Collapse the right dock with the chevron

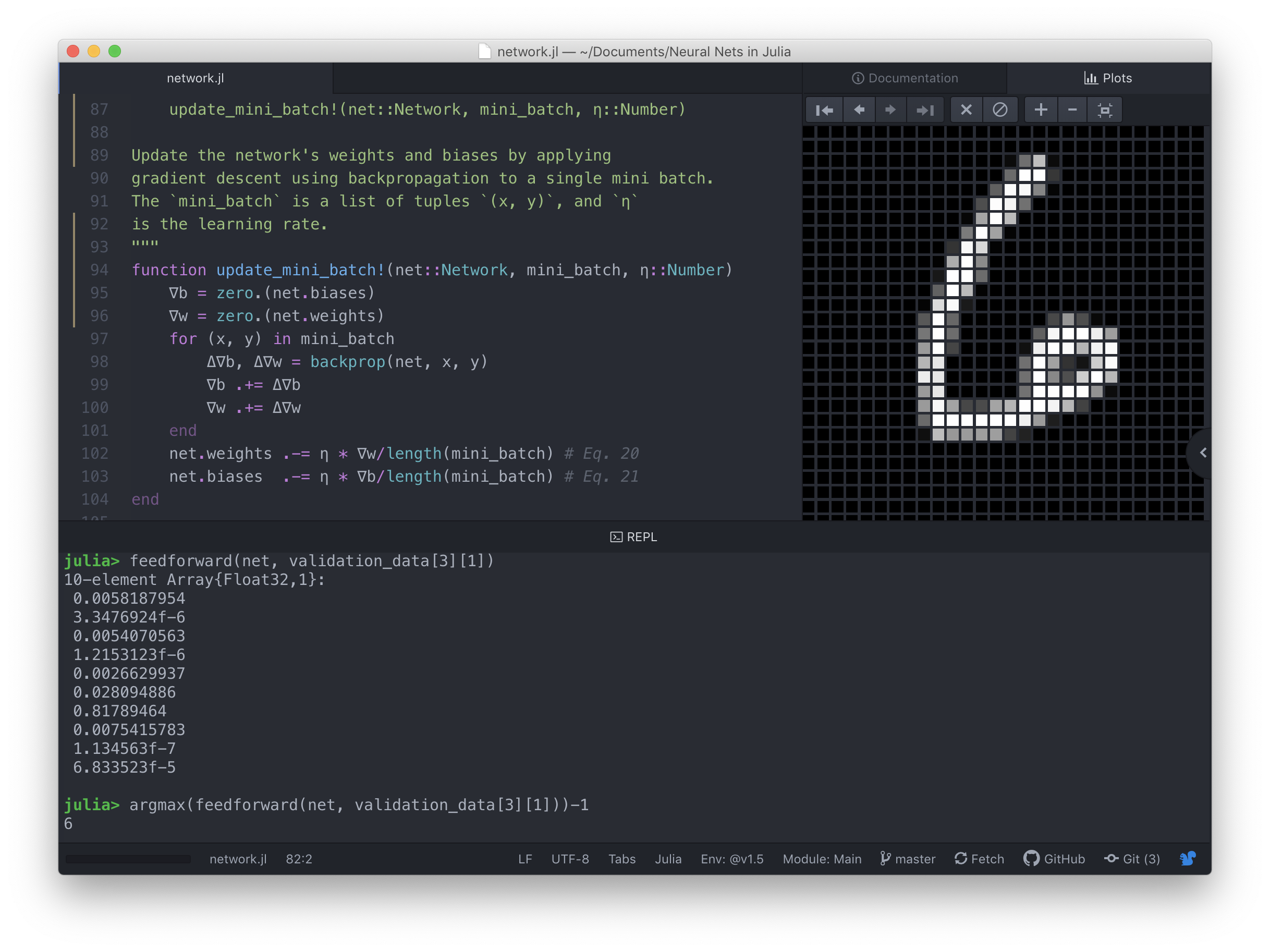(x=1202, y=453)
